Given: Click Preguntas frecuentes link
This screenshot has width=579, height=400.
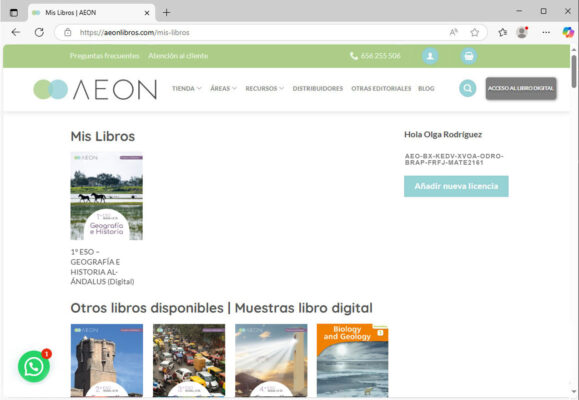Looking at the screenshot, I should click(105, 56).
